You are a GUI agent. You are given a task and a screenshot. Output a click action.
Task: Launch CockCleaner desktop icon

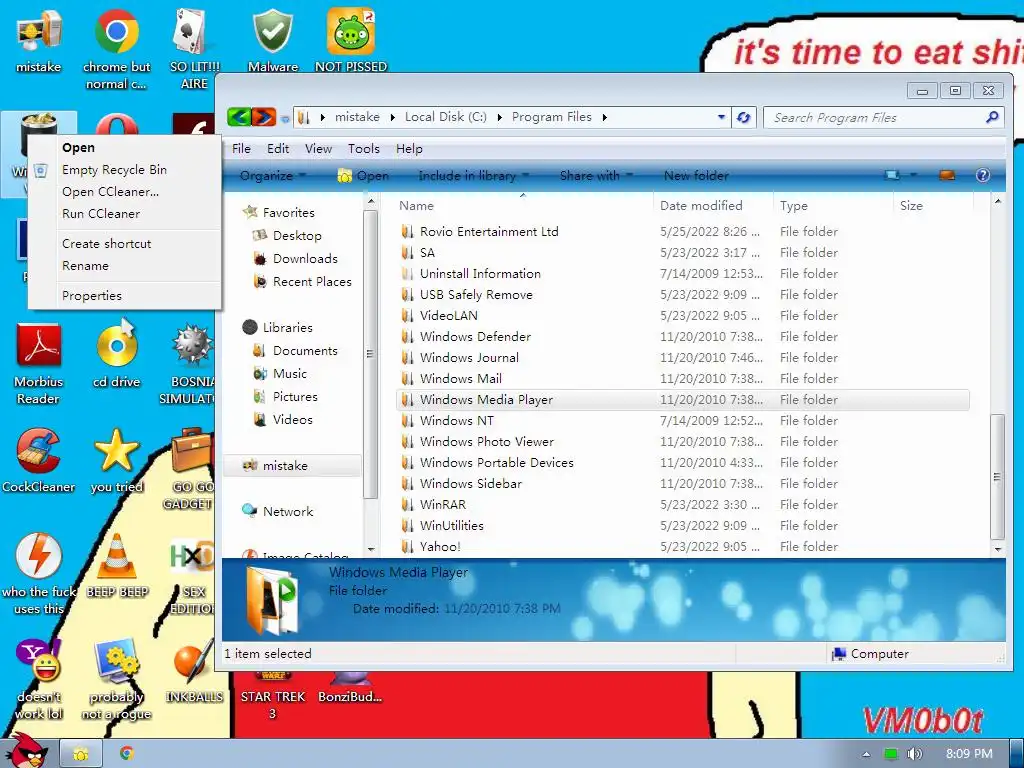coord(39,460)
